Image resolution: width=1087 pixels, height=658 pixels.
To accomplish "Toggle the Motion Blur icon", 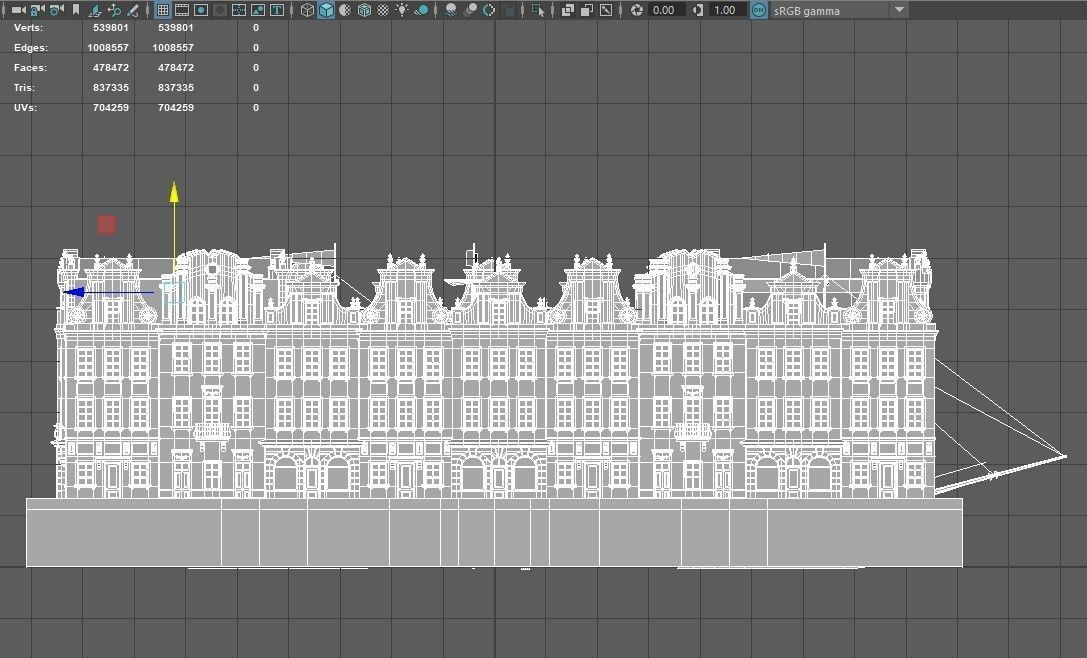I will click(470, 10).
